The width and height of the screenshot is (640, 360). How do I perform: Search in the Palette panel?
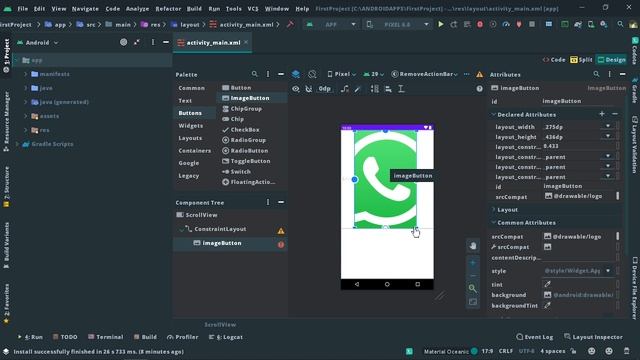tap(254, 74)
